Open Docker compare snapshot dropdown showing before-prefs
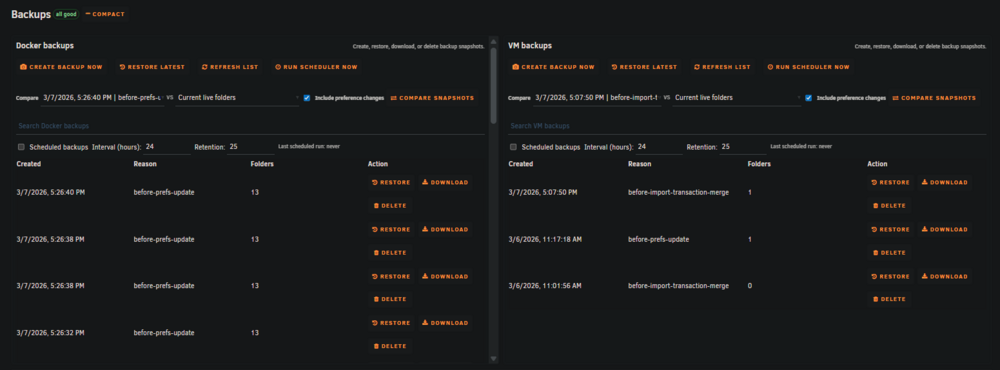The height and width of the screenshot is (370, 1000). tap(102, 98)
